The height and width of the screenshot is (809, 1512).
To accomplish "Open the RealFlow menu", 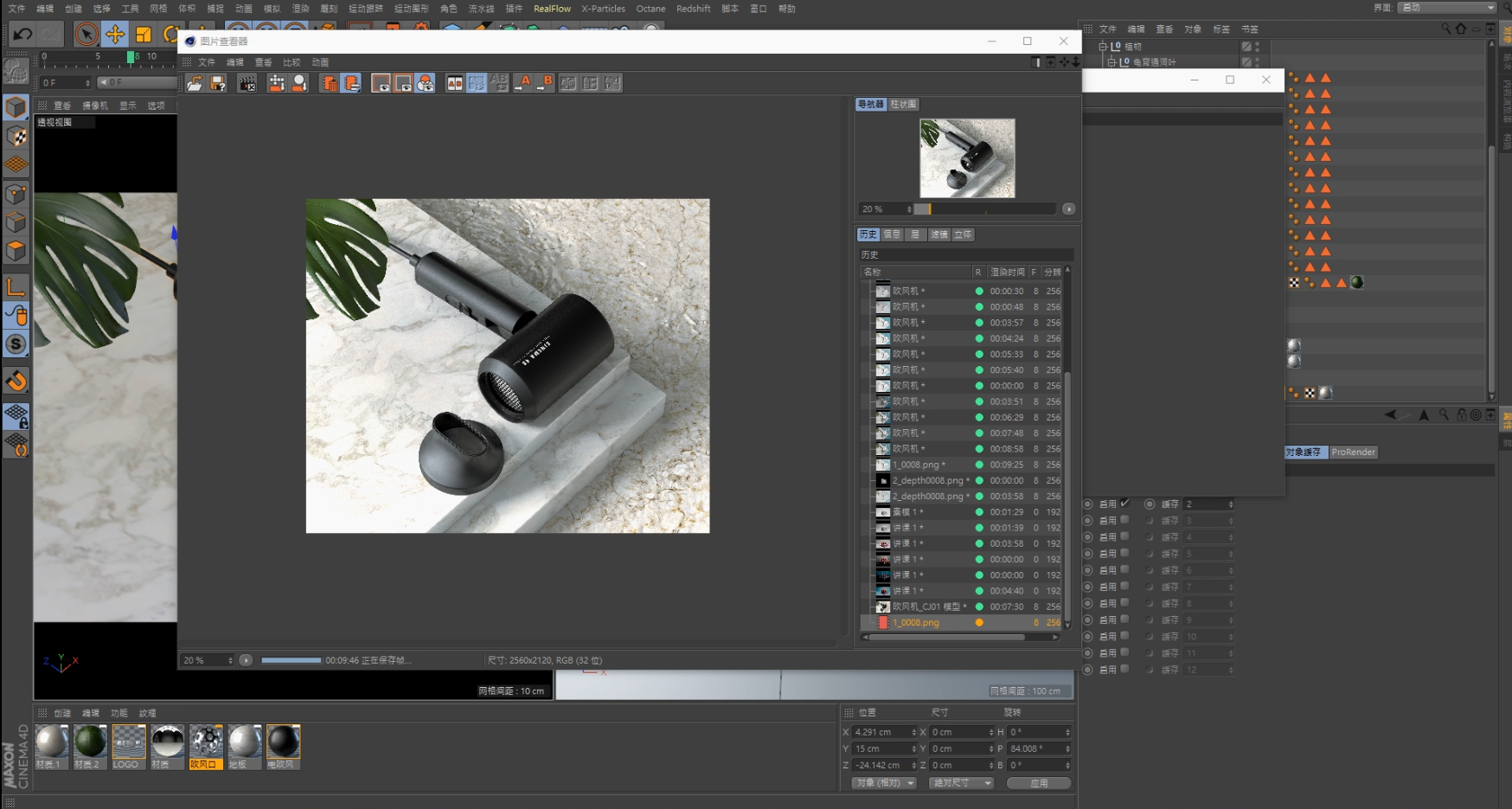I will click(x=552, y=9).
